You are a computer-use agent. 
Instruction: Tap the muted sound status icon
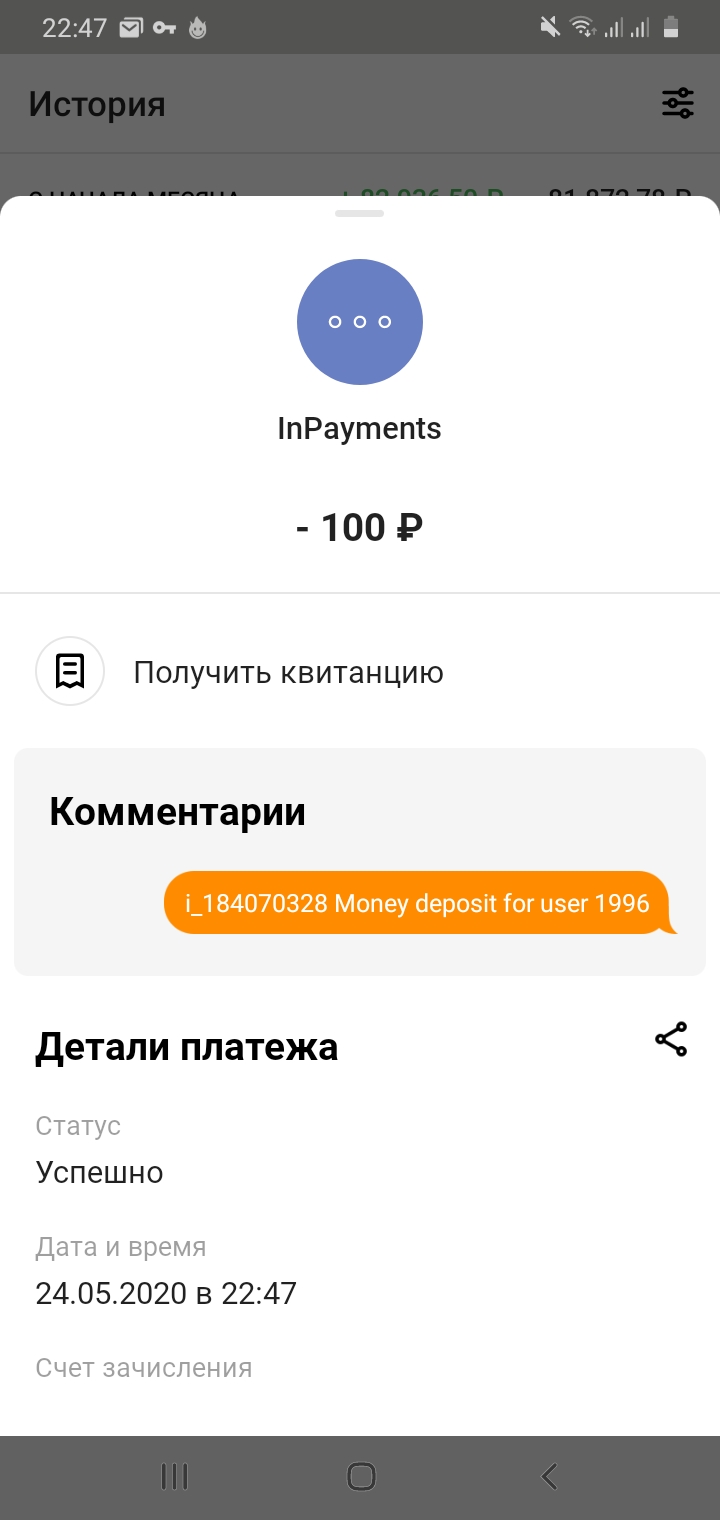coord(550,27)
